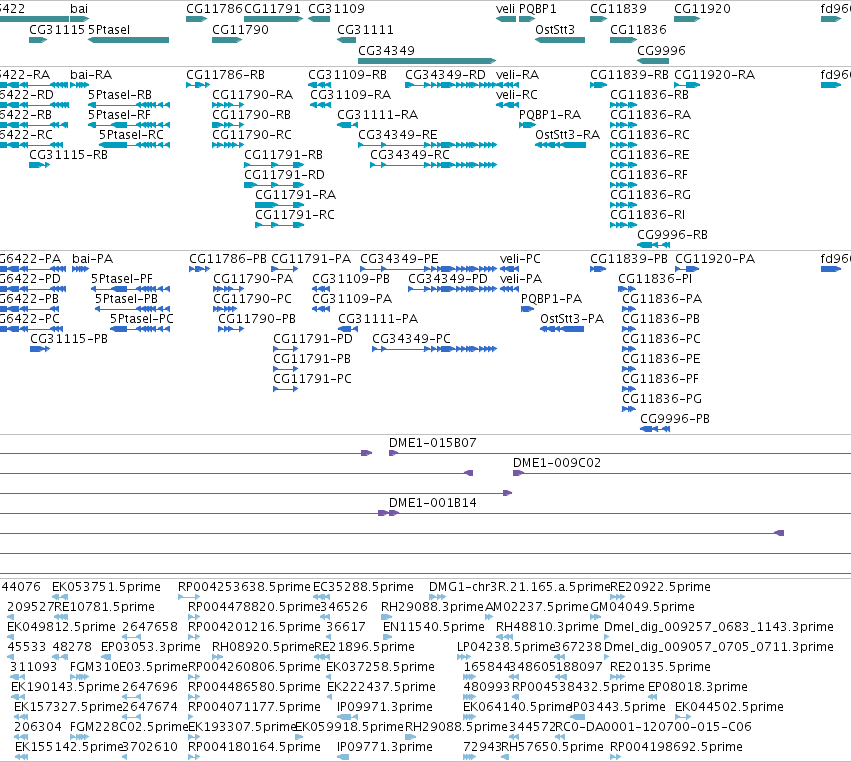Click transcript CG11786-RB
Viewport: 851px width, 762px height.
pos(225,74)
